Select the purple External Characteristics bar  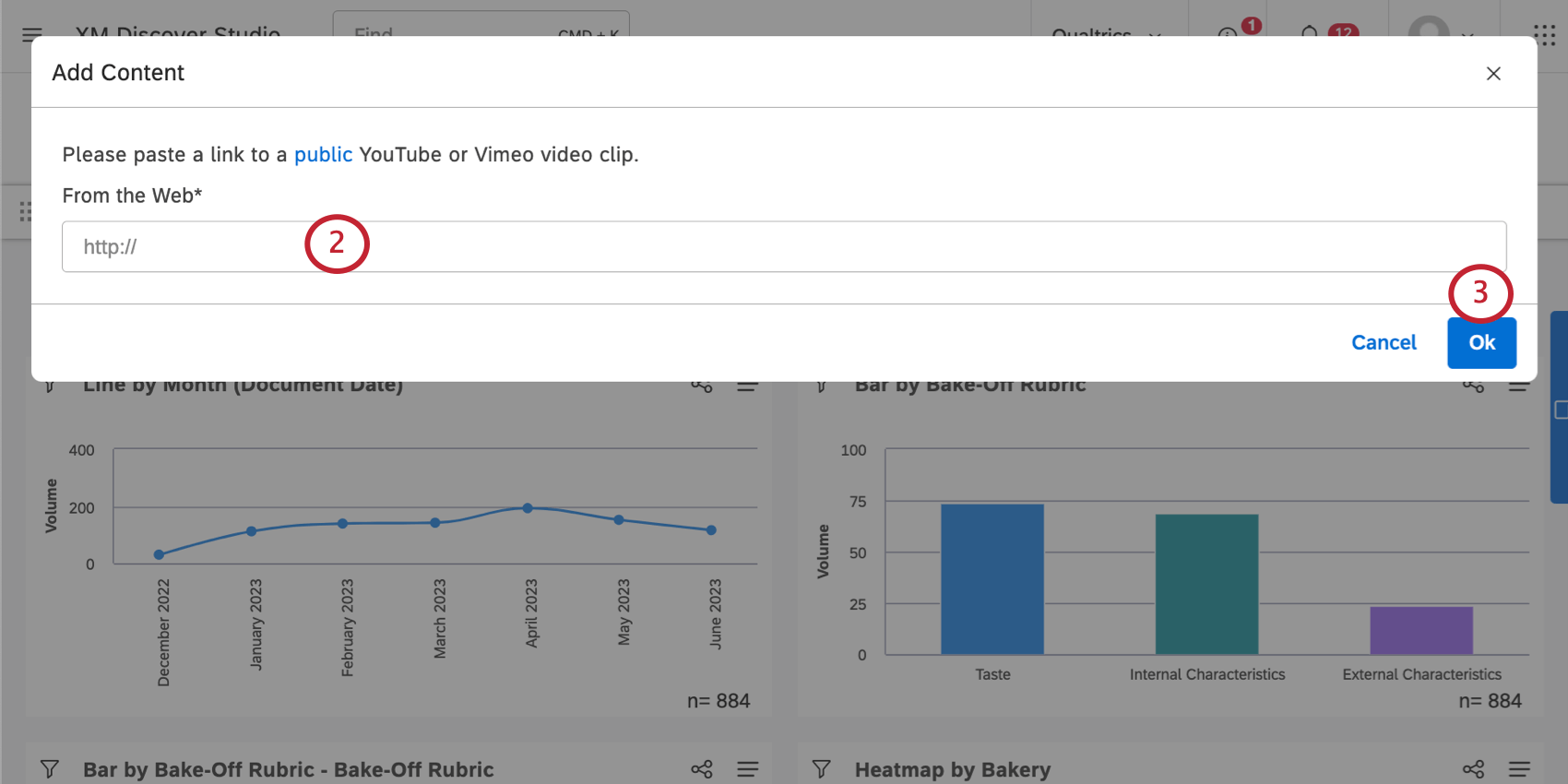tap(1420, 630)
